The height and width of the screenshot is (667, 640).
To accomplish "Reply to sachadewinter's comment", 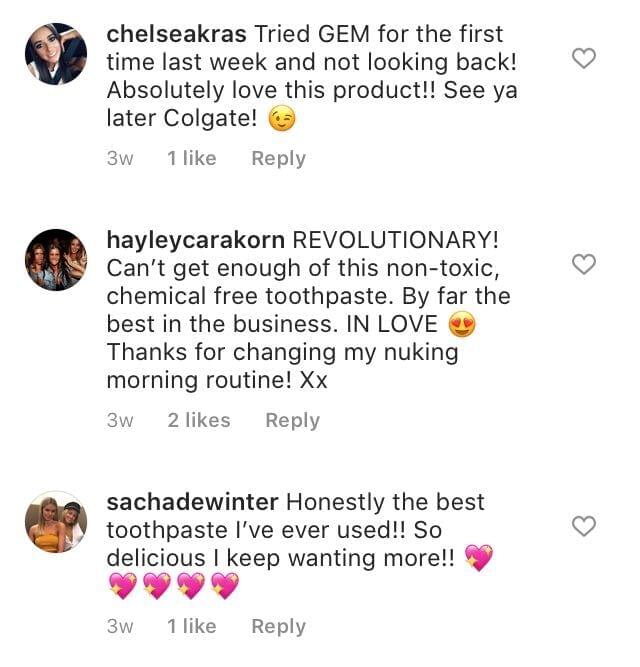I will [278, 626].
